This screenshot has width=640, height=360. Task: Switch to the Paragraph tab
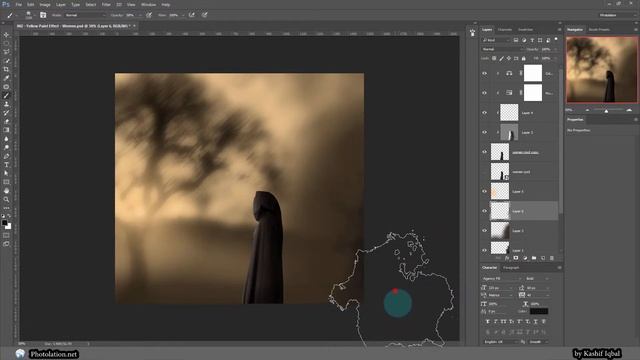click(x=511, y=268)
